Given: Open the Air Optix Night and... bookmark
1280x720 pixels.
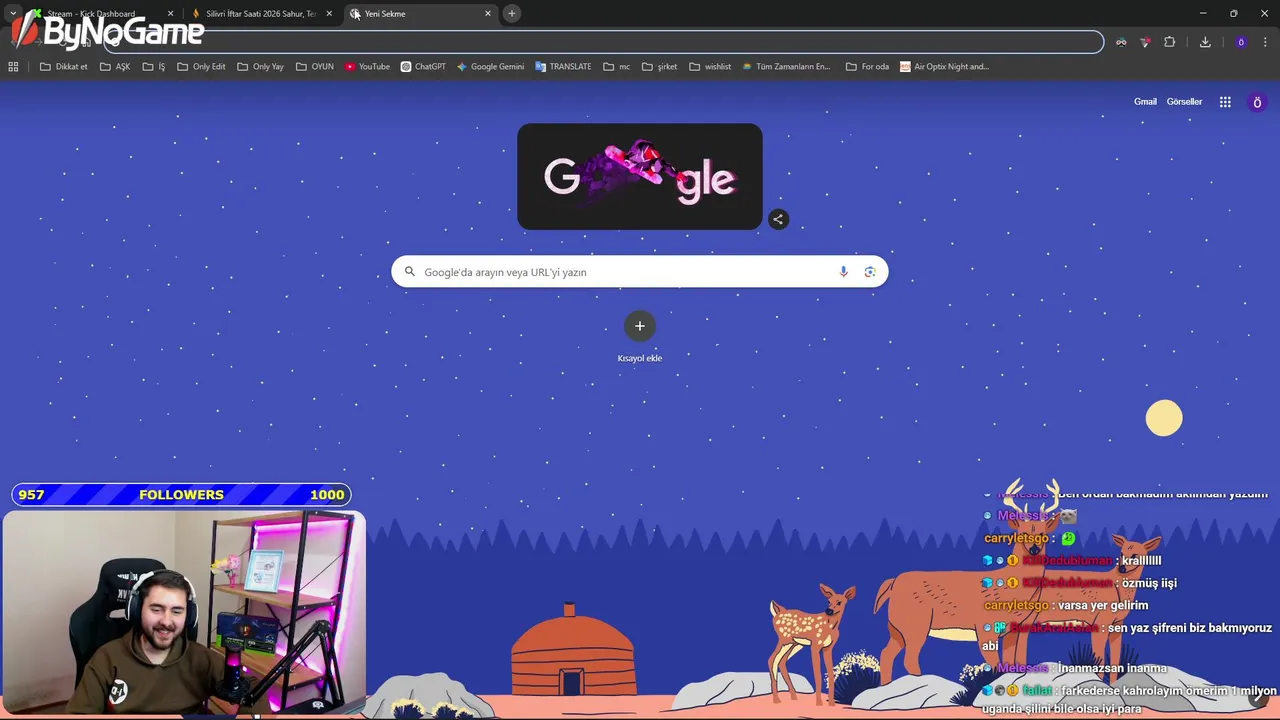Looking at the screenshot, I should [x=944, y=67].
